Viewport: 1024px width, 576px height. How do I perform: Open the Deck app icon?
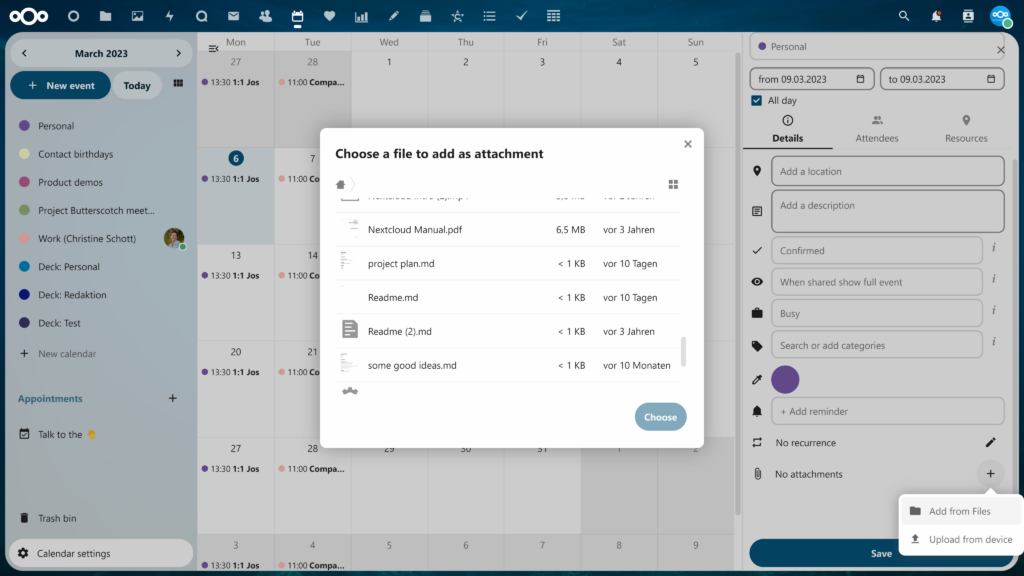click(424, 15)
